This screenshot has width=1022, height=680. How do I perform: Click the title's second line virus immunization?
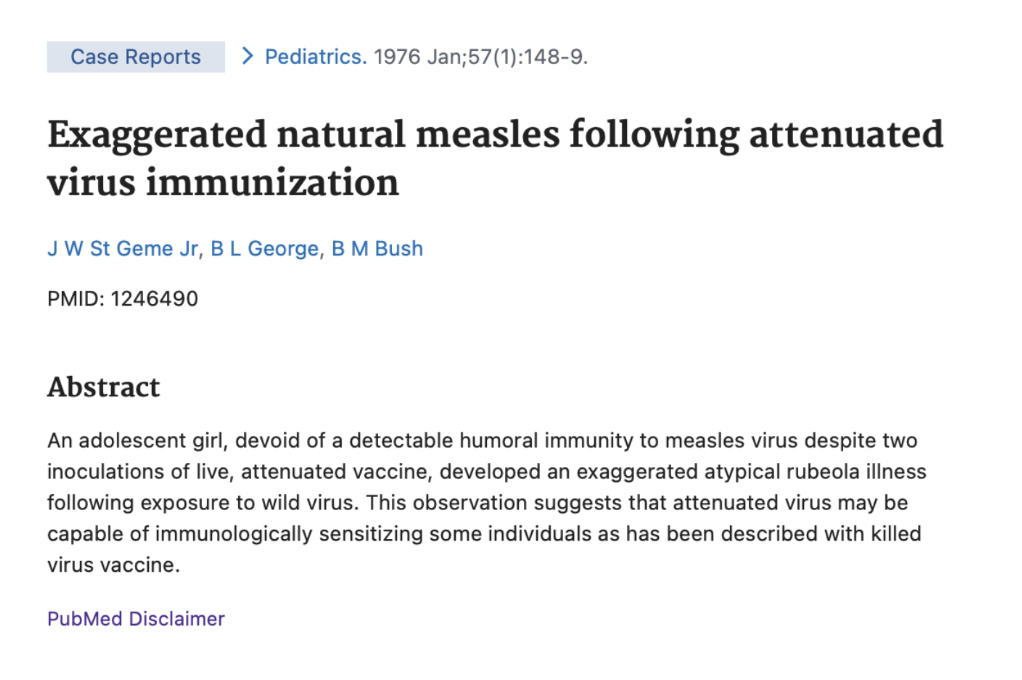[x=223, y=183]
